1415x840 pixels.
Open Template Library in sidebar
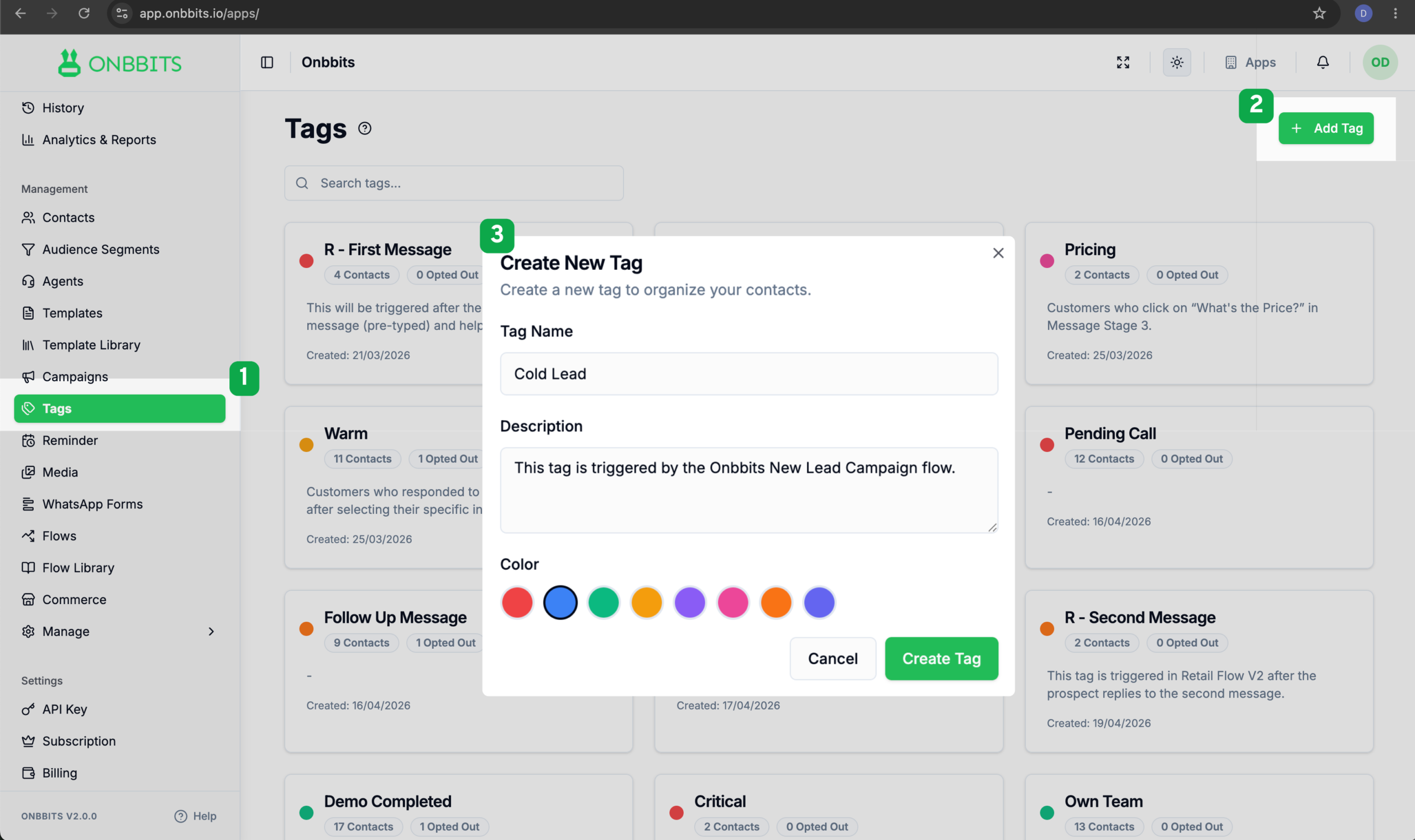pyautogui.click(x=119, y=345)
